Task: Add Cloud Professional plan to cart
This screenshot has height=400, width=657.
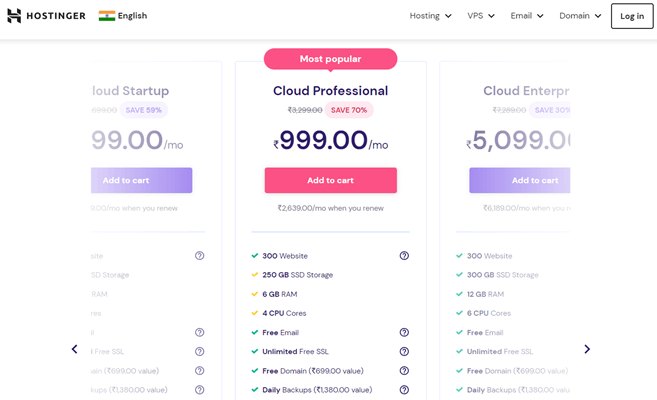Action: (331, 181)
